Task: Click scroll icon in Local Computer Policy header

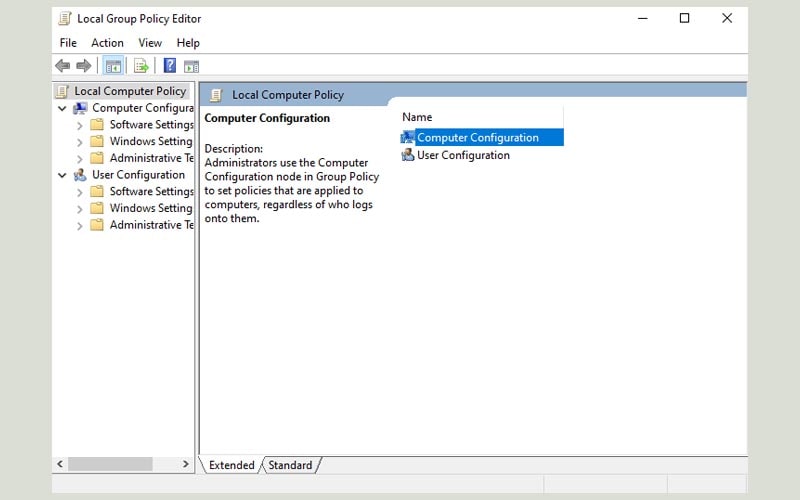Action: 216,95
